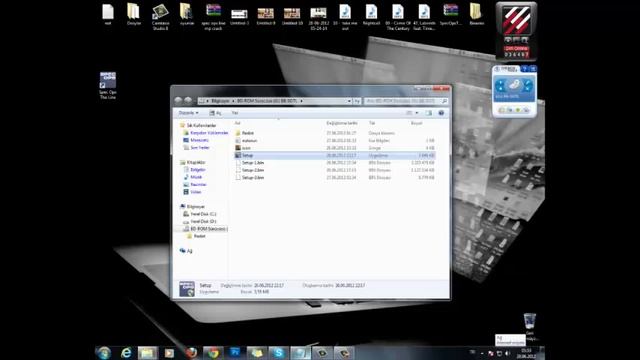This screenshot has height=360, width=640.
Task: Collapse the Bilgisayar group in sidebar
Action: (x=193, y=207)
